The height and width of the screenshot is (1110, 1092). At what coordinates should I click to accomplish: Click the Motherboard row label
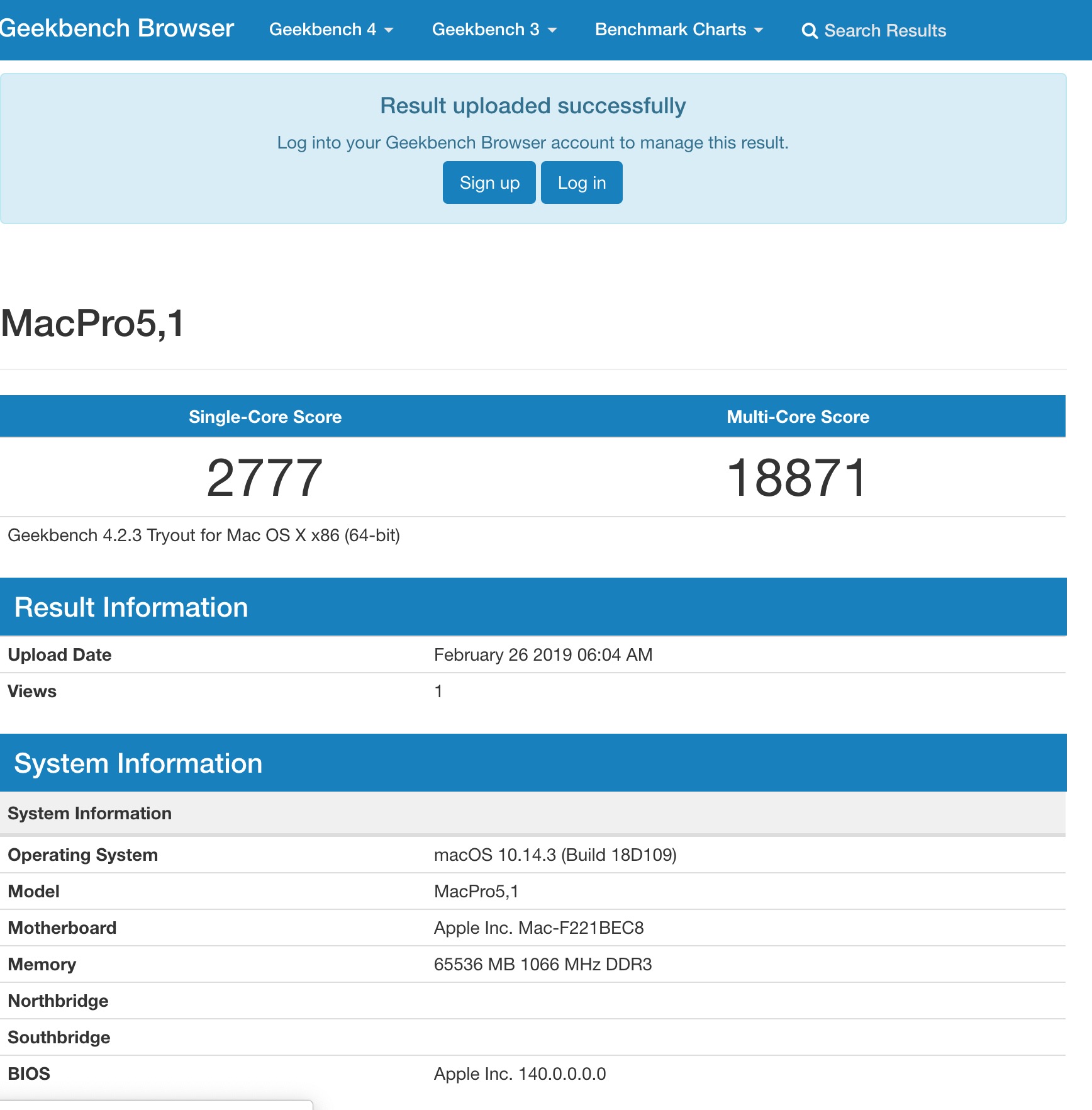(62, 928)
